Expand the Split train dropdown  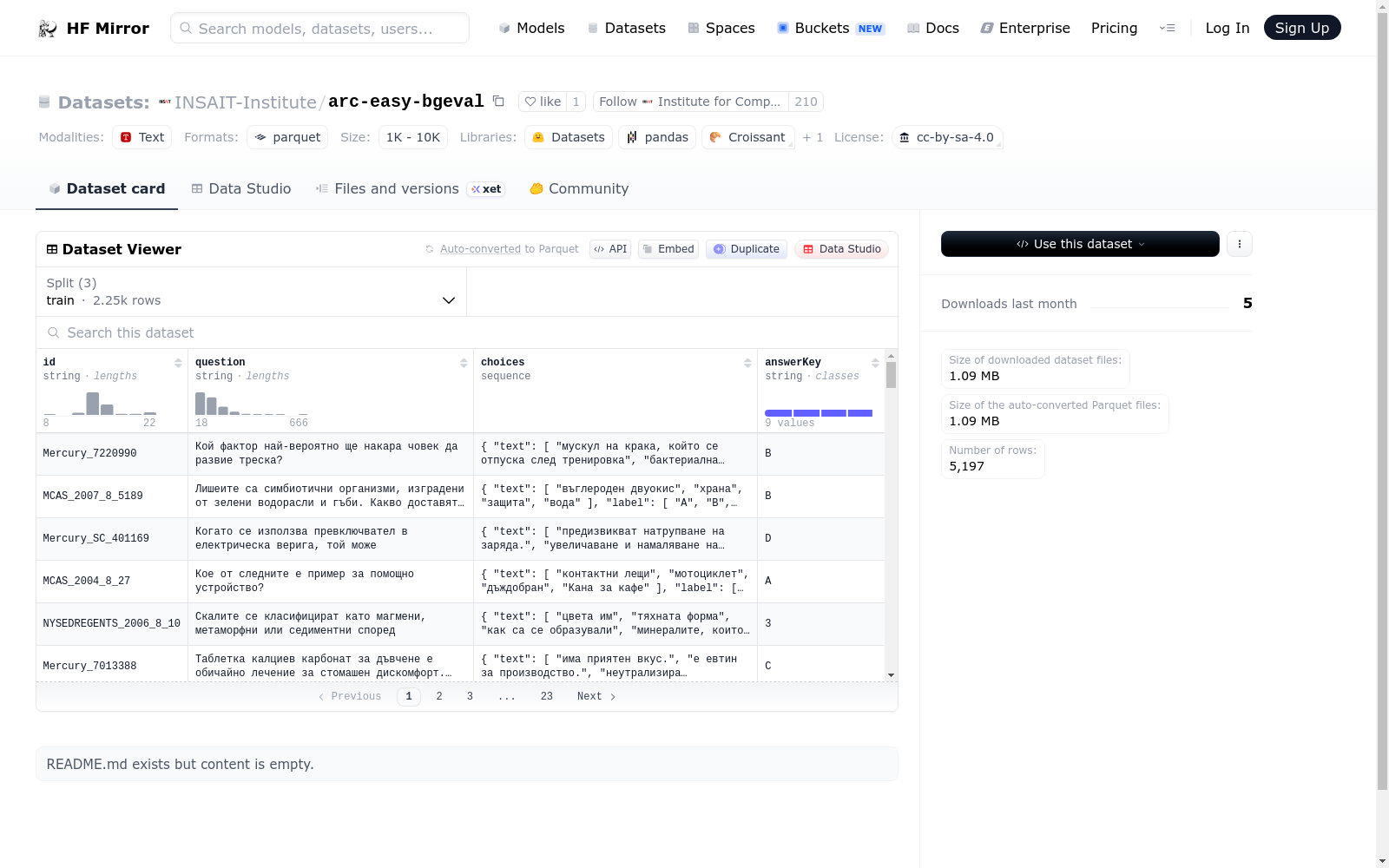coord(251,292)
